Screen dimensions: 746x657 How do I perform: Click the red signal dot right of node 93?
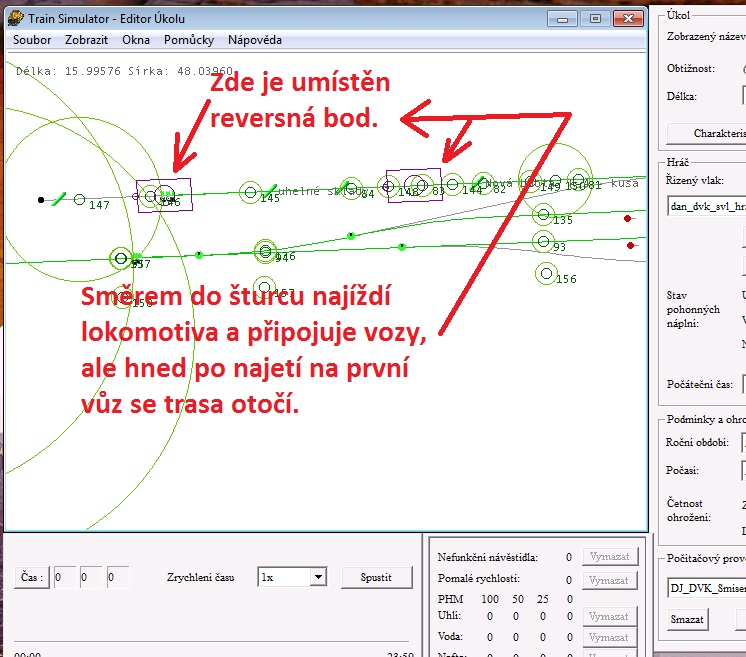[x=630, y=245]
